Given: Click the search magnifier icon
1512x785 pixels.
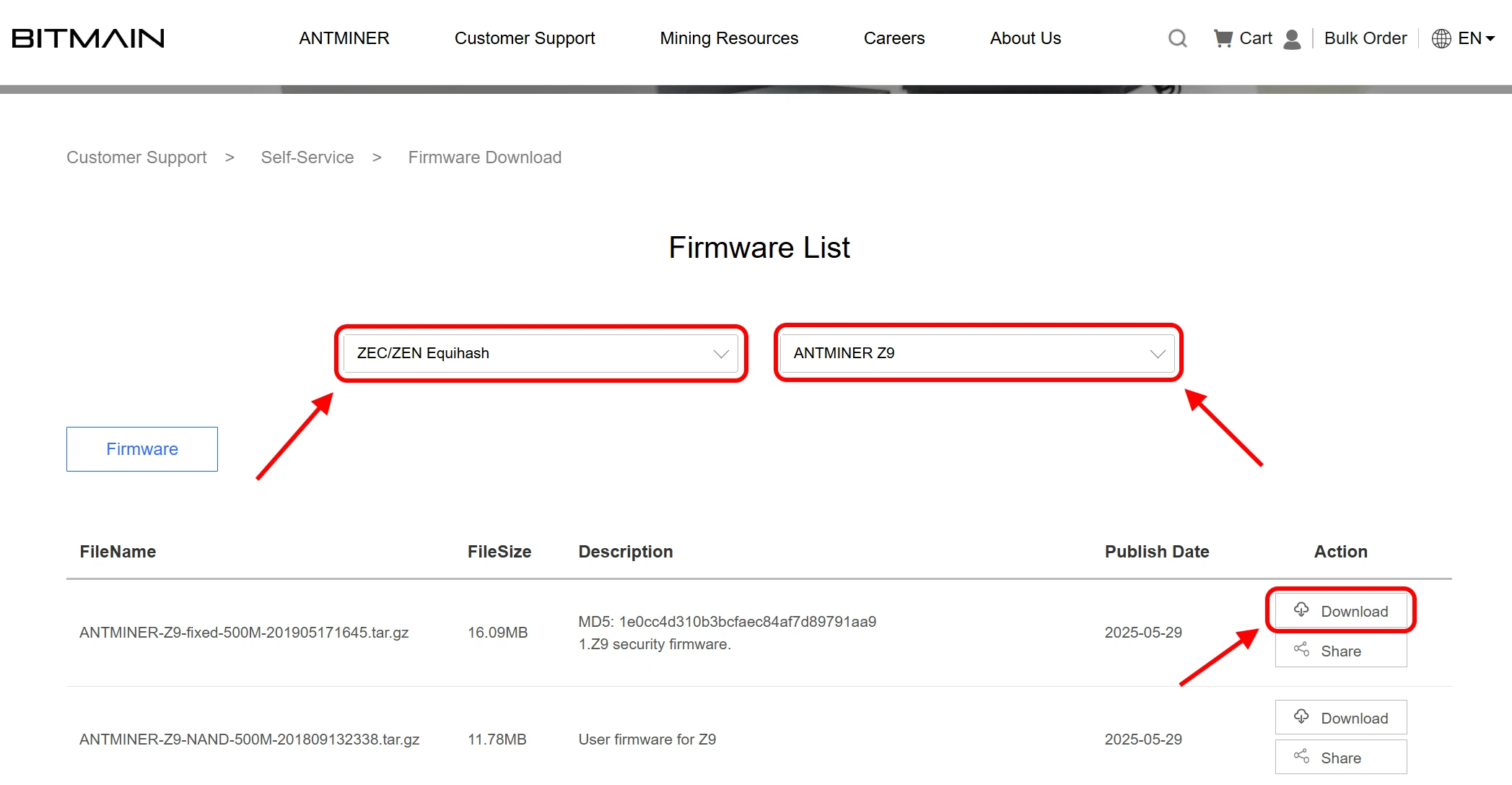Looking at the screenshot, I should pyautogui.click(x=1177, y=38).
